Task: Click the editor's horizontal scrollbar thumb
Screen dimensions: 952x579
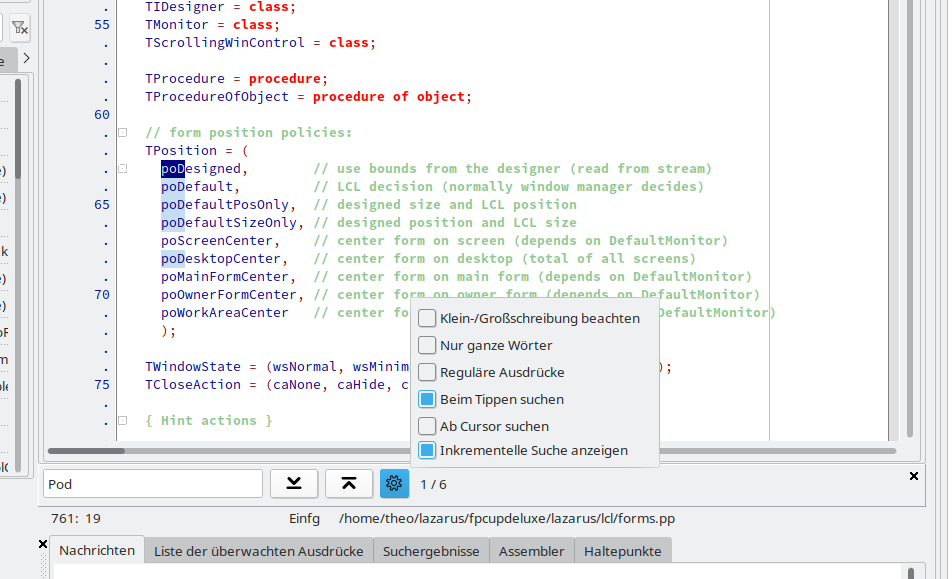Action: point(86,451)
